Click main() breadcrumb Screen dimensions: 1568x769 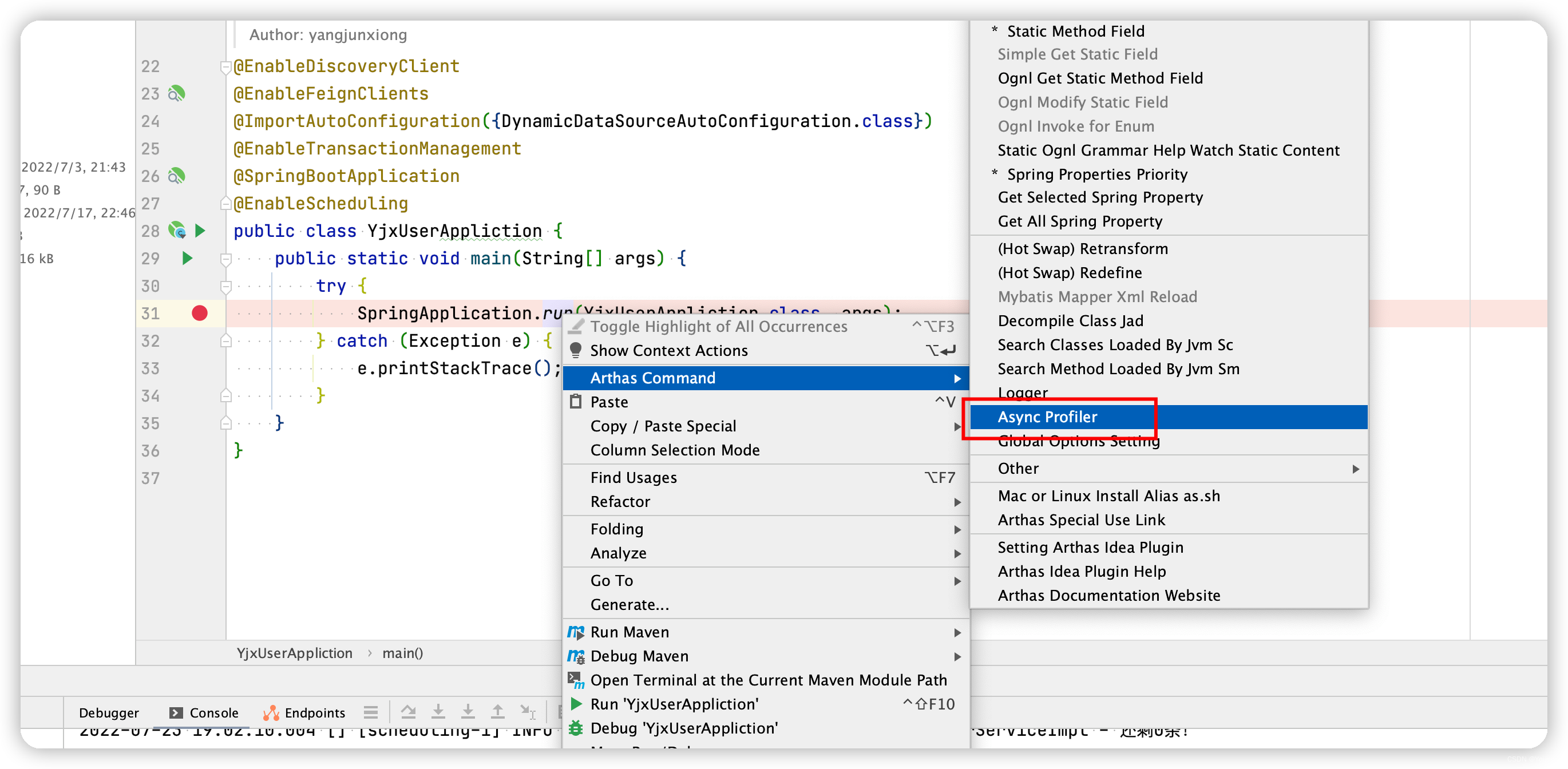pos(402,653)
